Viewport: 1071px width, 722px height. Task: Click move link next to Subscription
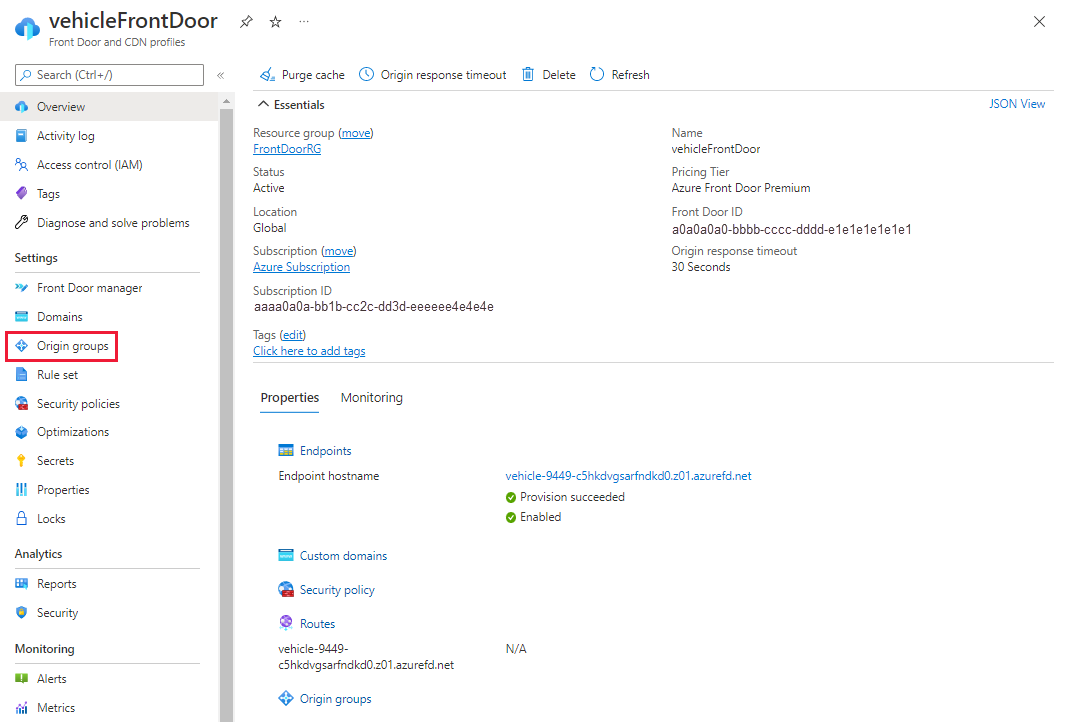(x=339, y=251)
